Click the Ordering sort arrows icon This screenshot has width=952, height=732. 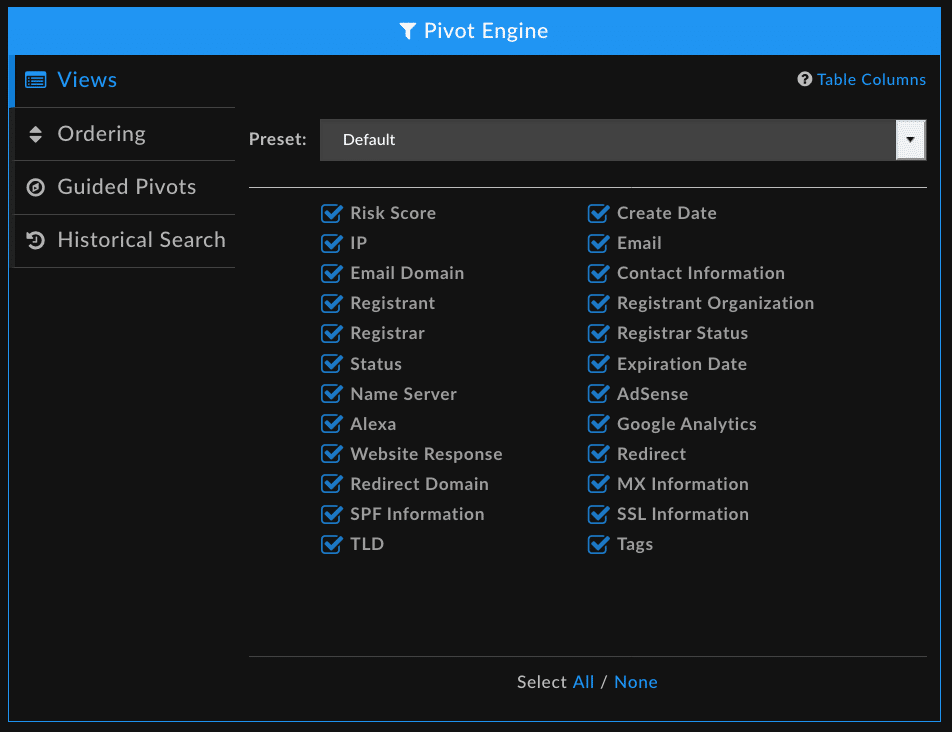coord(36,134)
